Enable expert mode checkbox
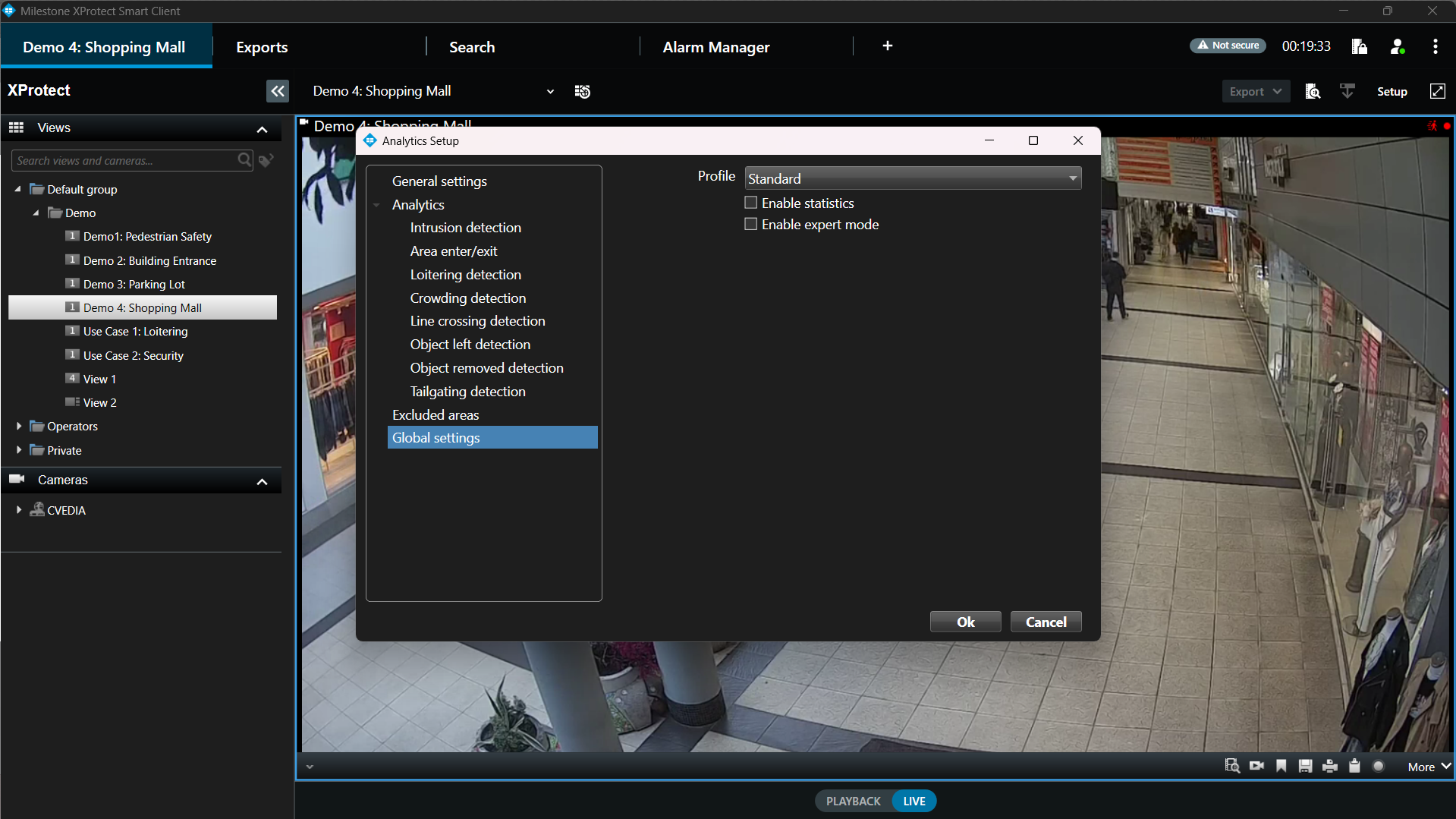This screenshot has height=819, width=1456. click(x=751, y=224)
